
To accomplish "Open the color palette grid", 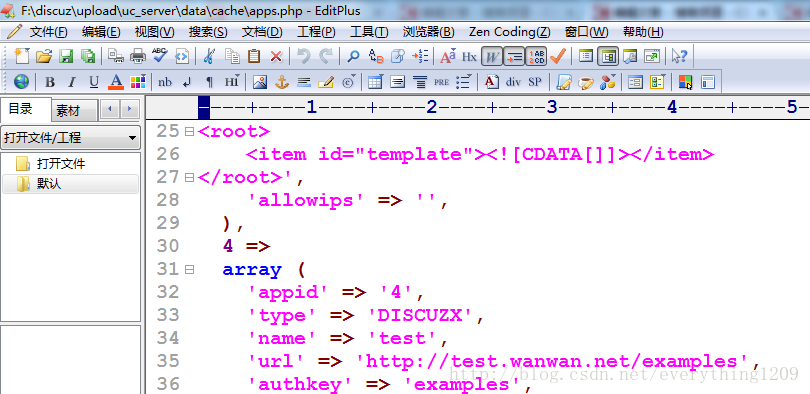I will tap(137, 82).
